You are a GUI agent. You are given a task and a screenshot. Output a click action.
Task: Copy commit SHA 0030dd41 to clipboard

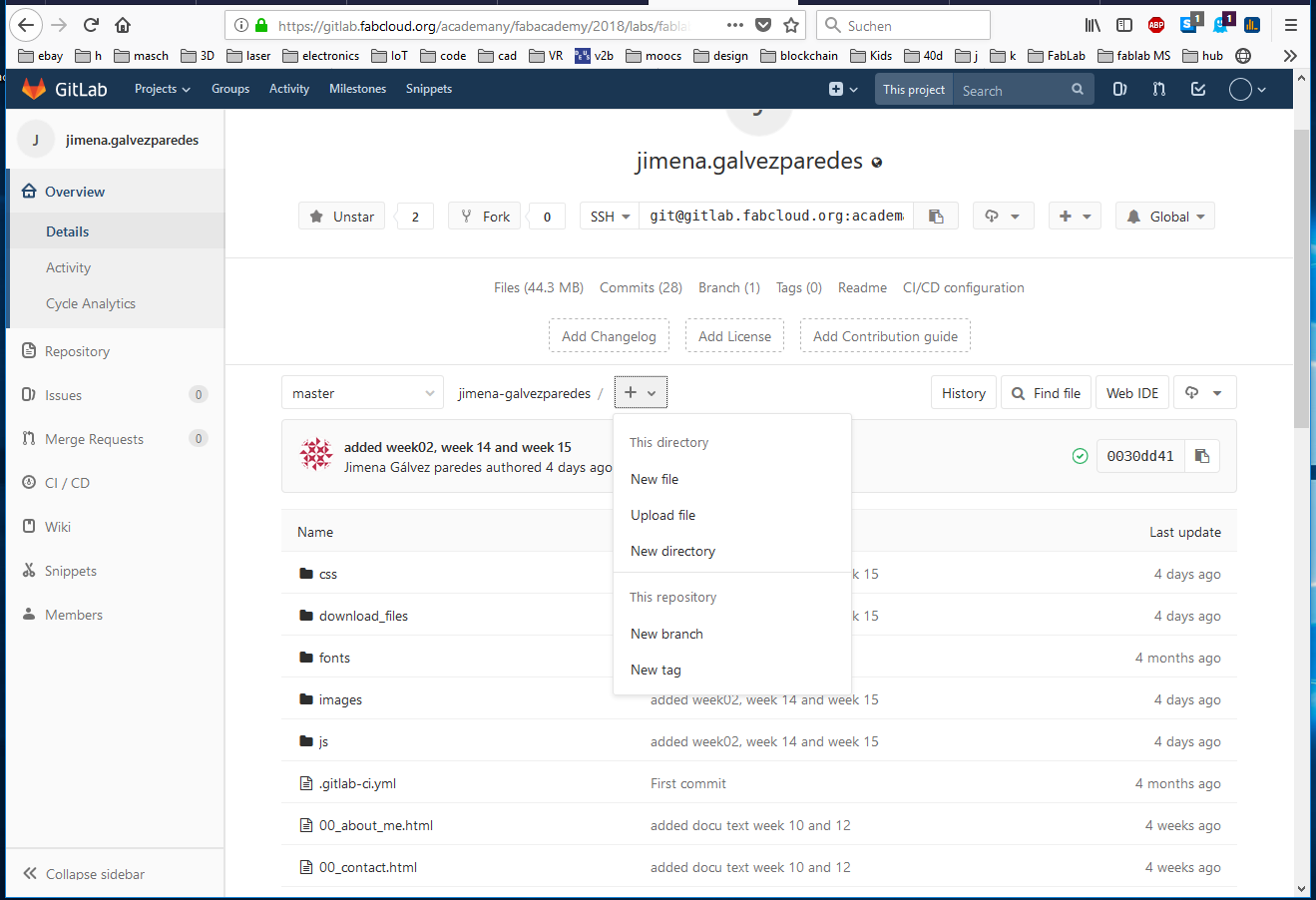pos(1202,456)
